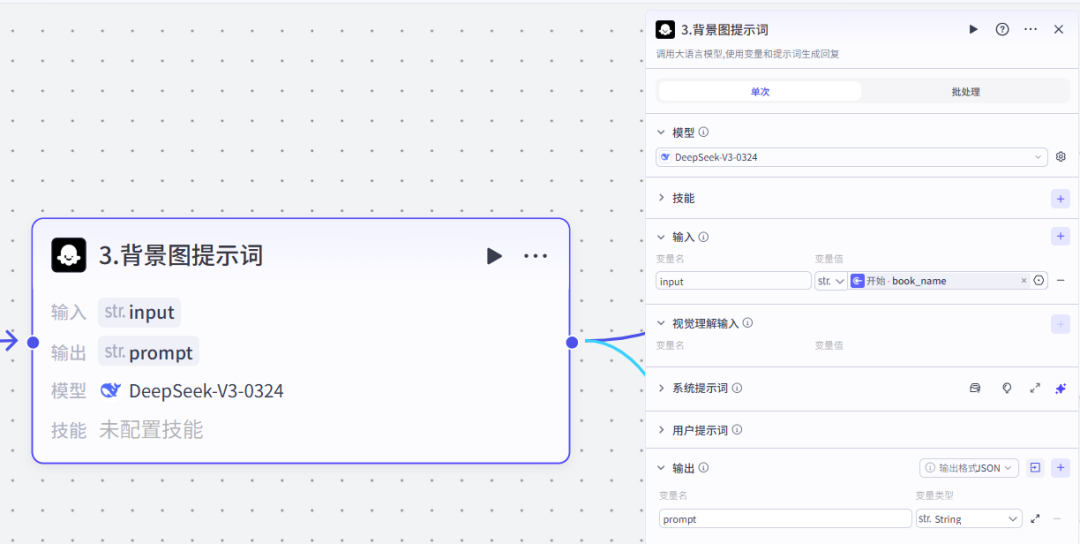Click the 3.背景图提示词 title on the node card

(181, 256)
